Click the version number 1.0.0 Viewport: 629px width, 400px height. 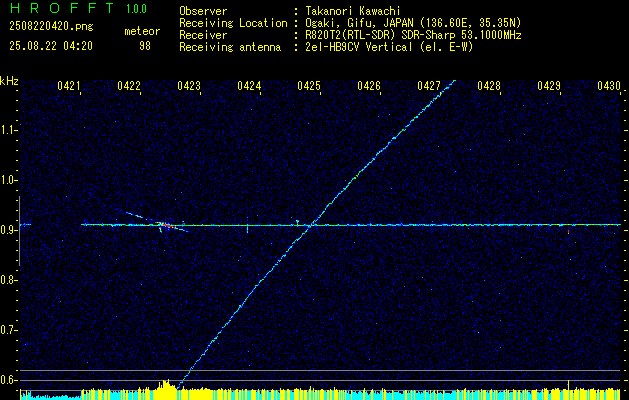point(136,9)
